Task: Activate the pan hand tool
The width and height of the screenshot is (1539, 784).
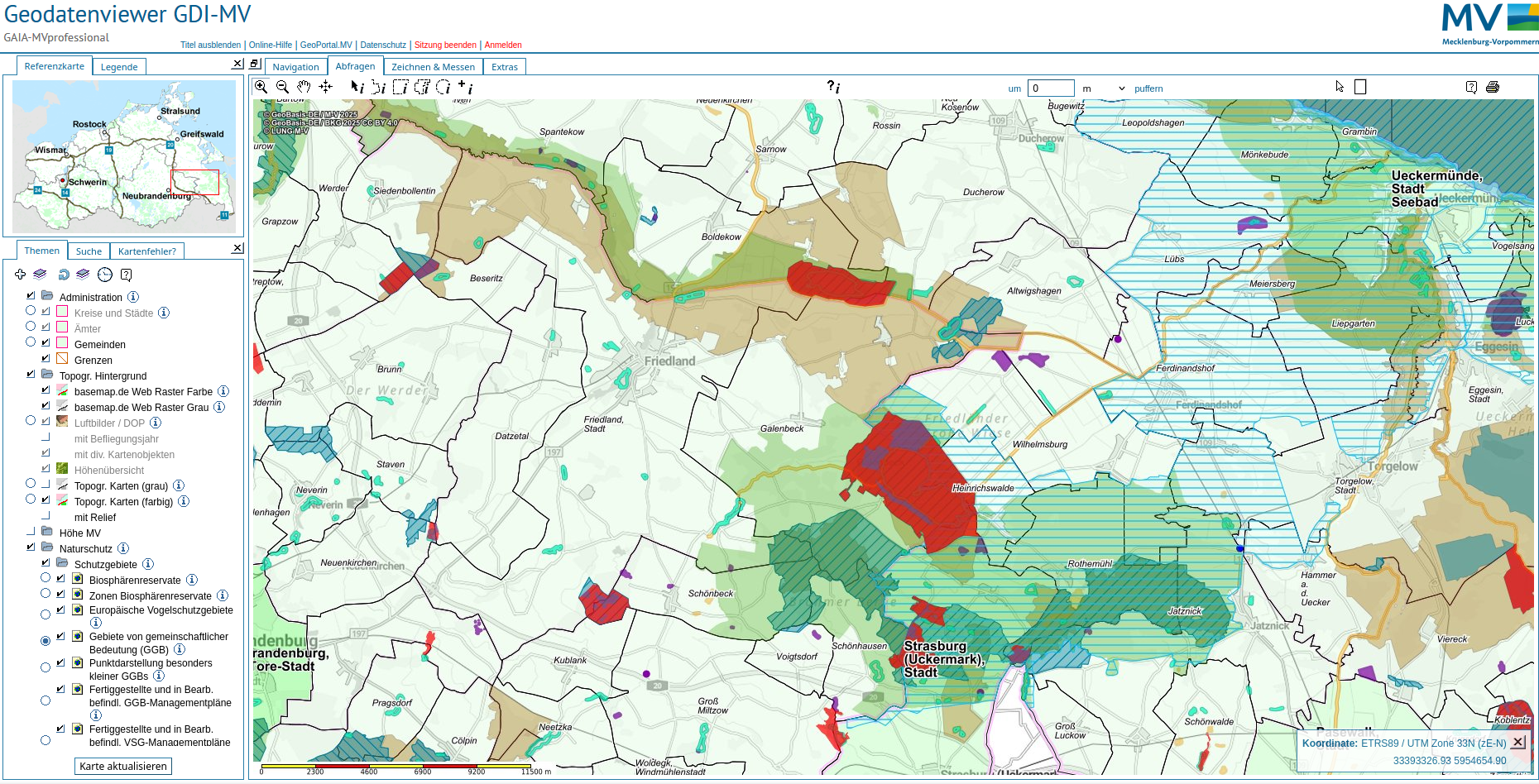Action: pyautogui.click(x=304, y=87)
